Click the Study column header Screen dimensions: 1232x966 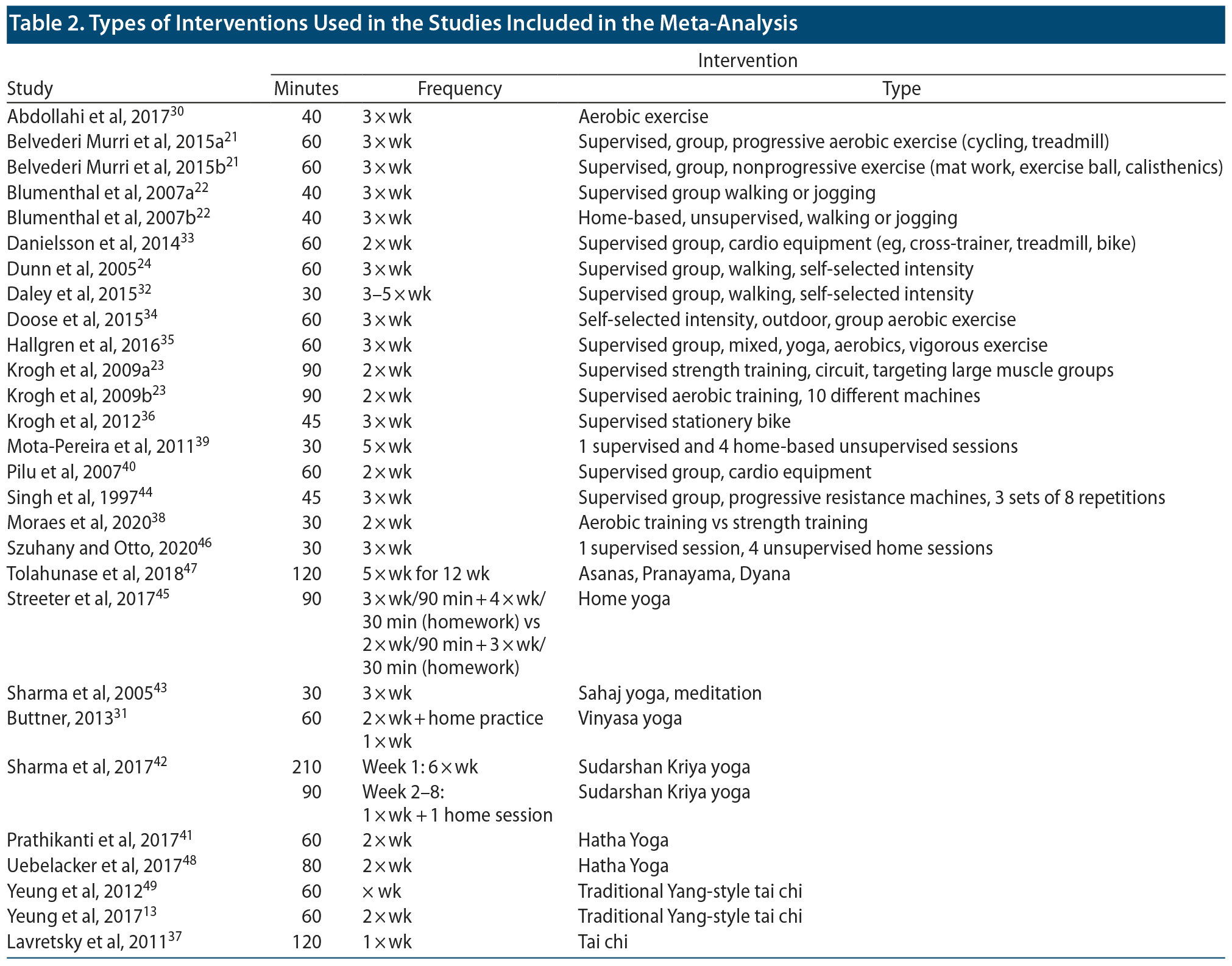pos(30,89)
